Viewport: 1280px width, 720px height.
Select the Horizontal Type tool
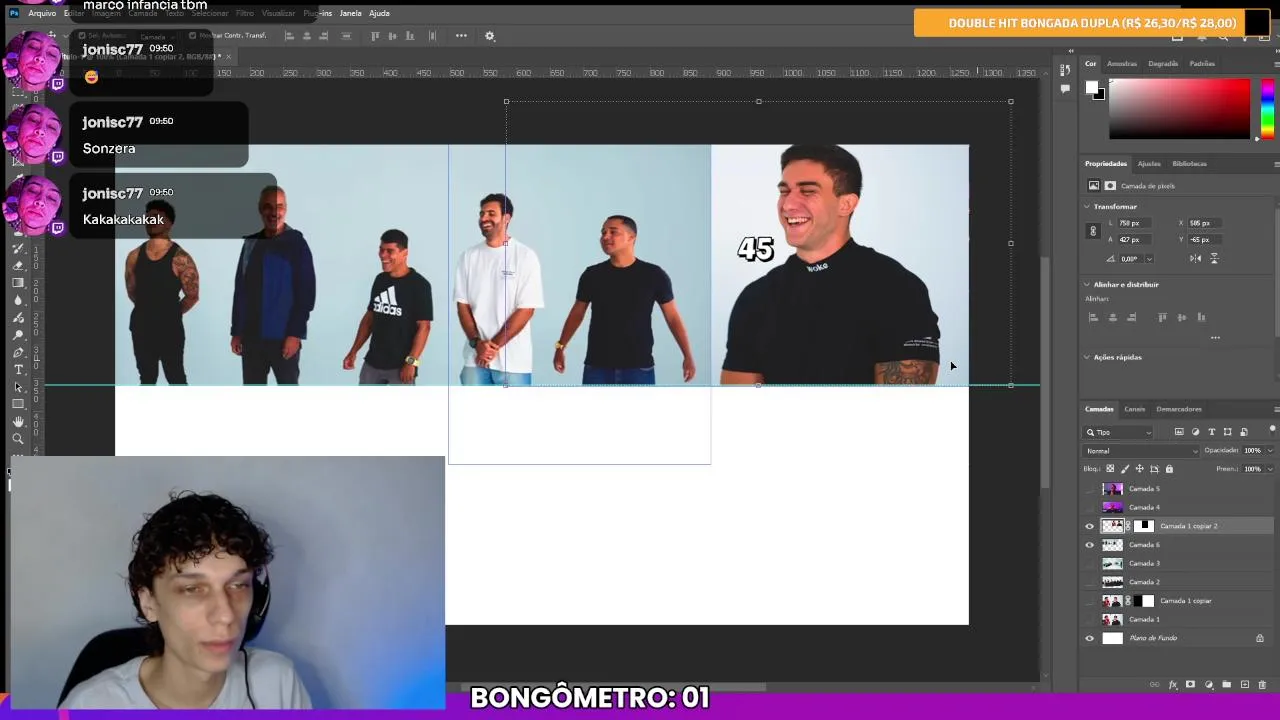tap(18, 369)
